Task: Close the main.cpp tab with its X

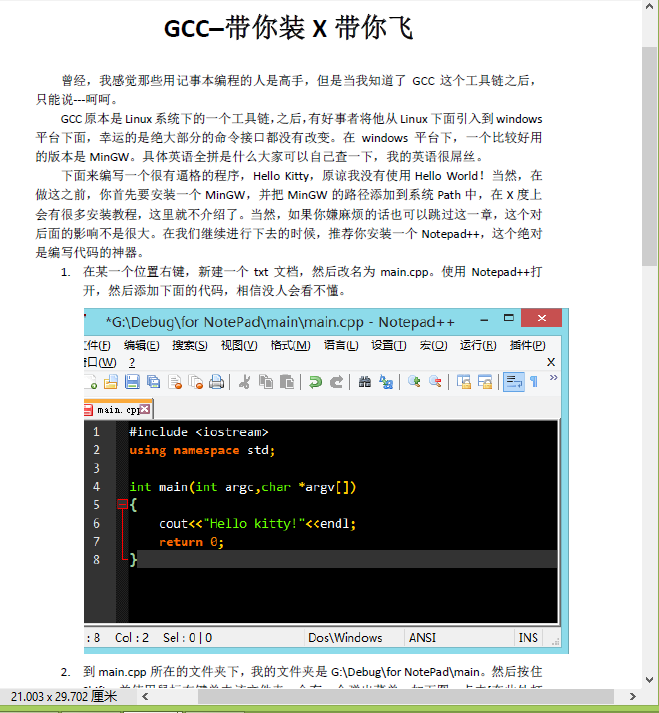Action: [x=145, y=409]
